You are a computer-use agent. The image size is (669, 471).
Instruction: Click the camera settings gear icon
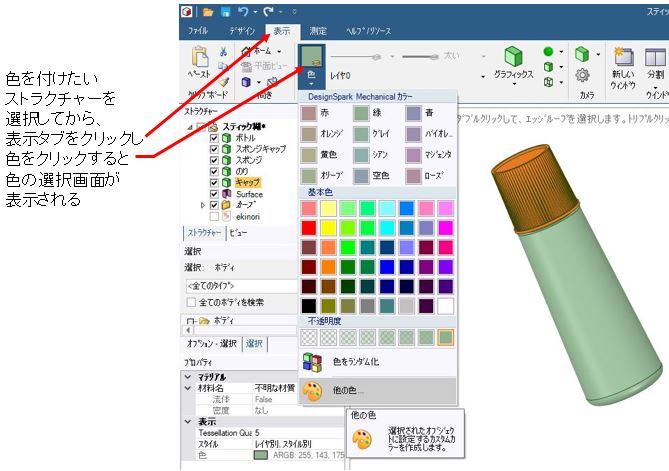point(582,75)
